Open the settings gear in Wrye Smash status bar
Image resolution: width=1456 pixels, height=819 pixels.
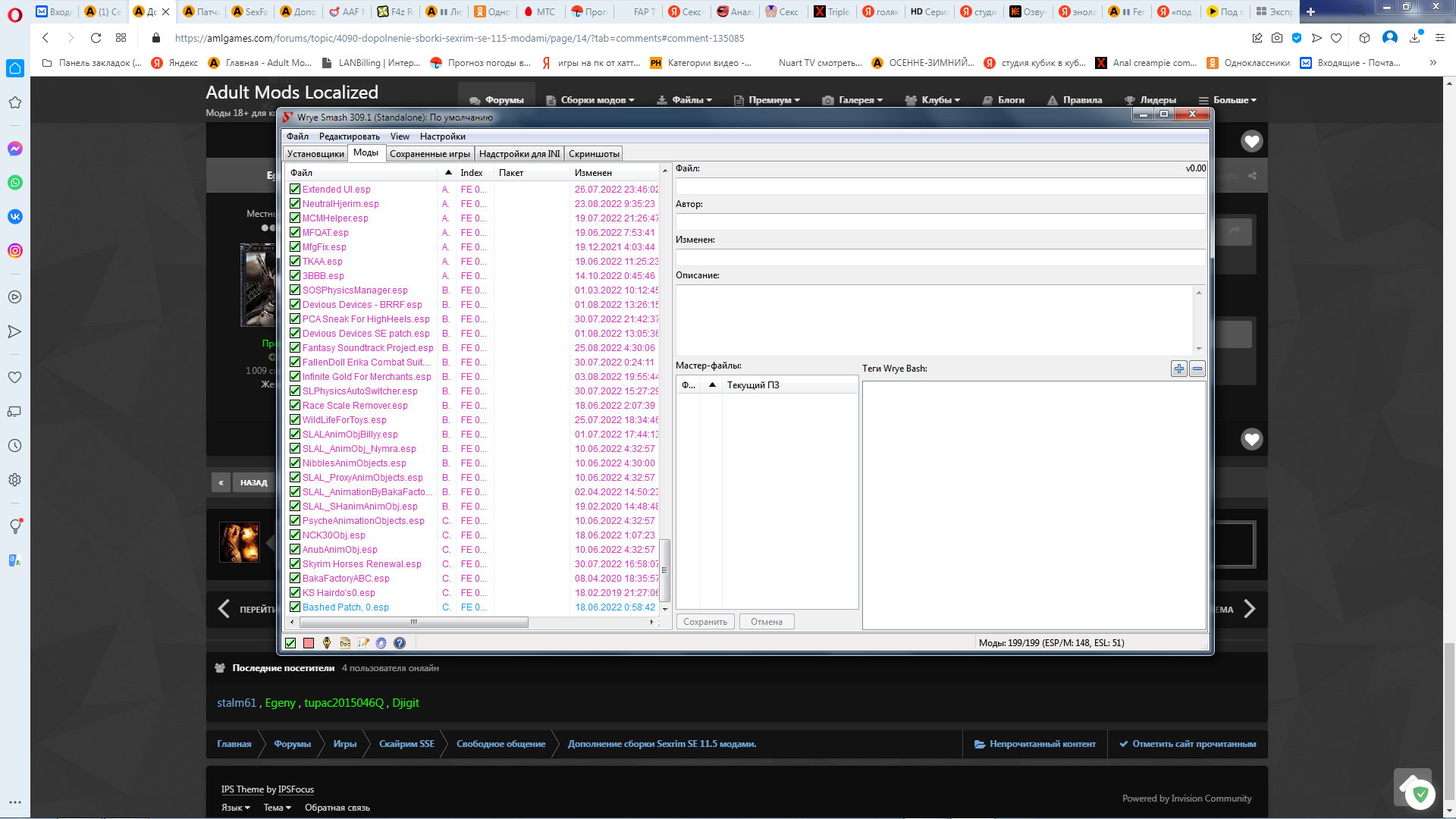click(381, 643)
